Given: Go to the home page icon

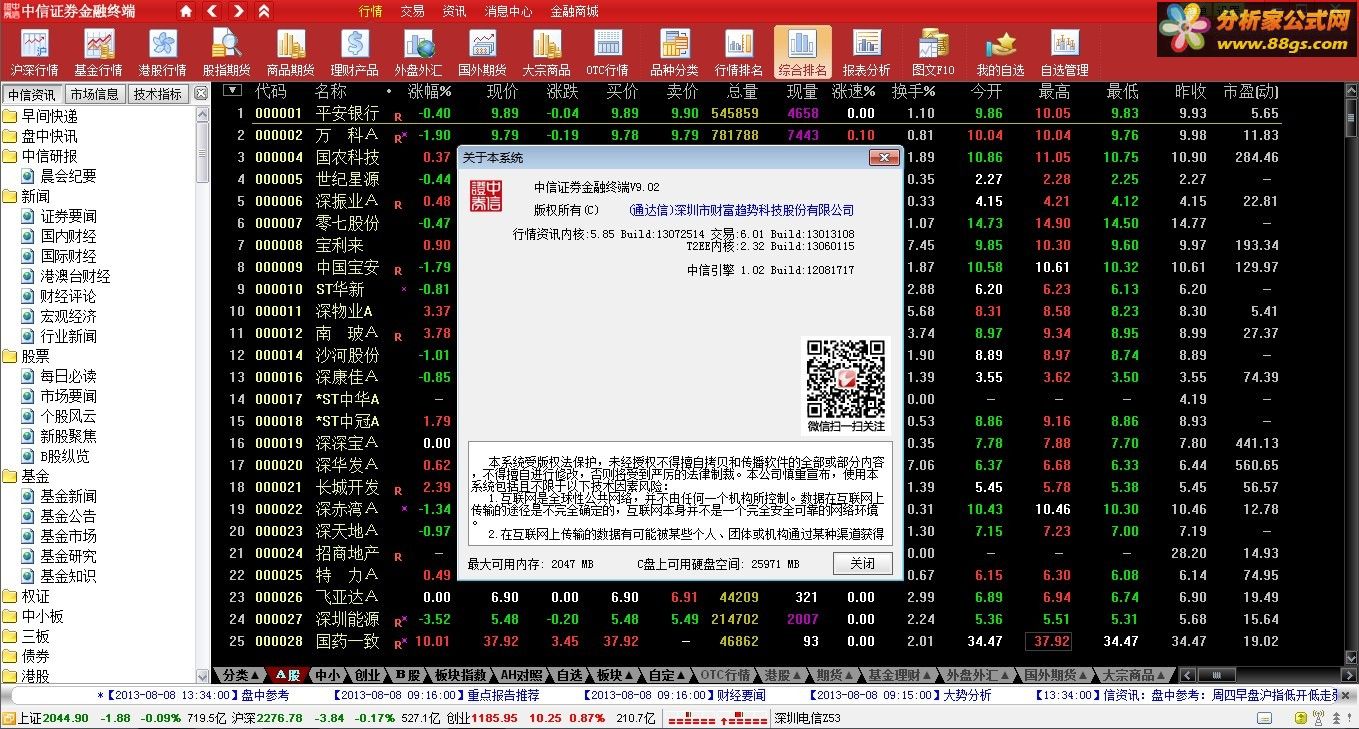Looking at the screenshot, I should coord(186,11).
